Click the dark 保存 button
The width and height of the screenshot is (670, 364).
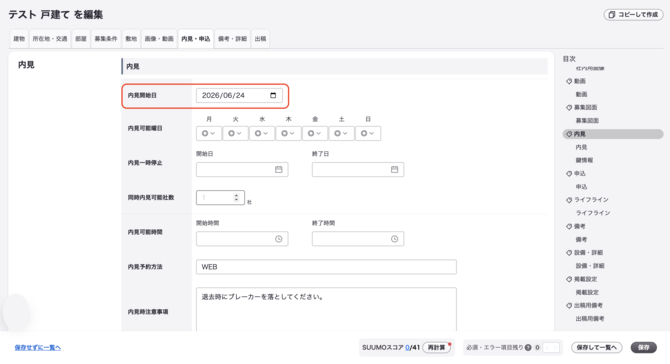point(644,347)
